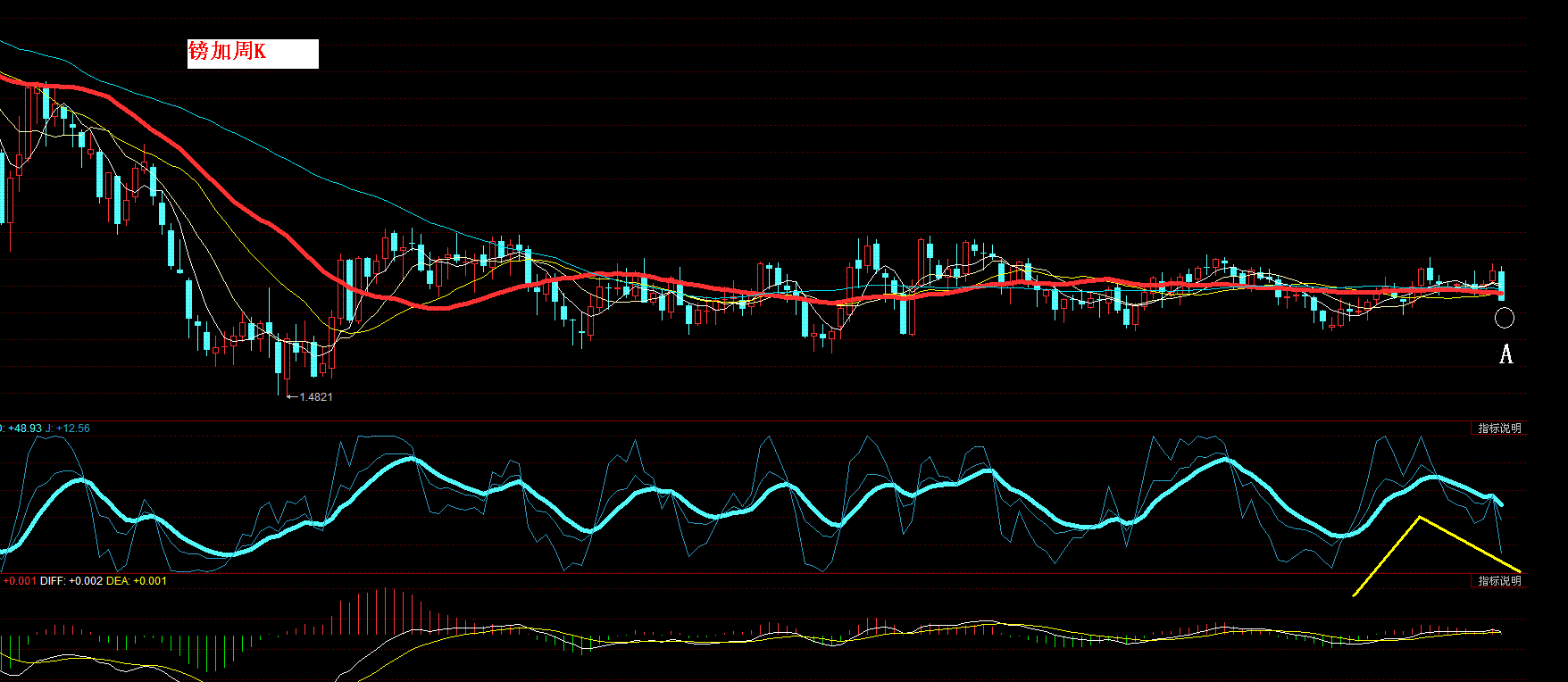This screenshot has width=1568, height=682.
Task: Open 指标说明 in the MACD indicator panel
Action: [1499, 581]
